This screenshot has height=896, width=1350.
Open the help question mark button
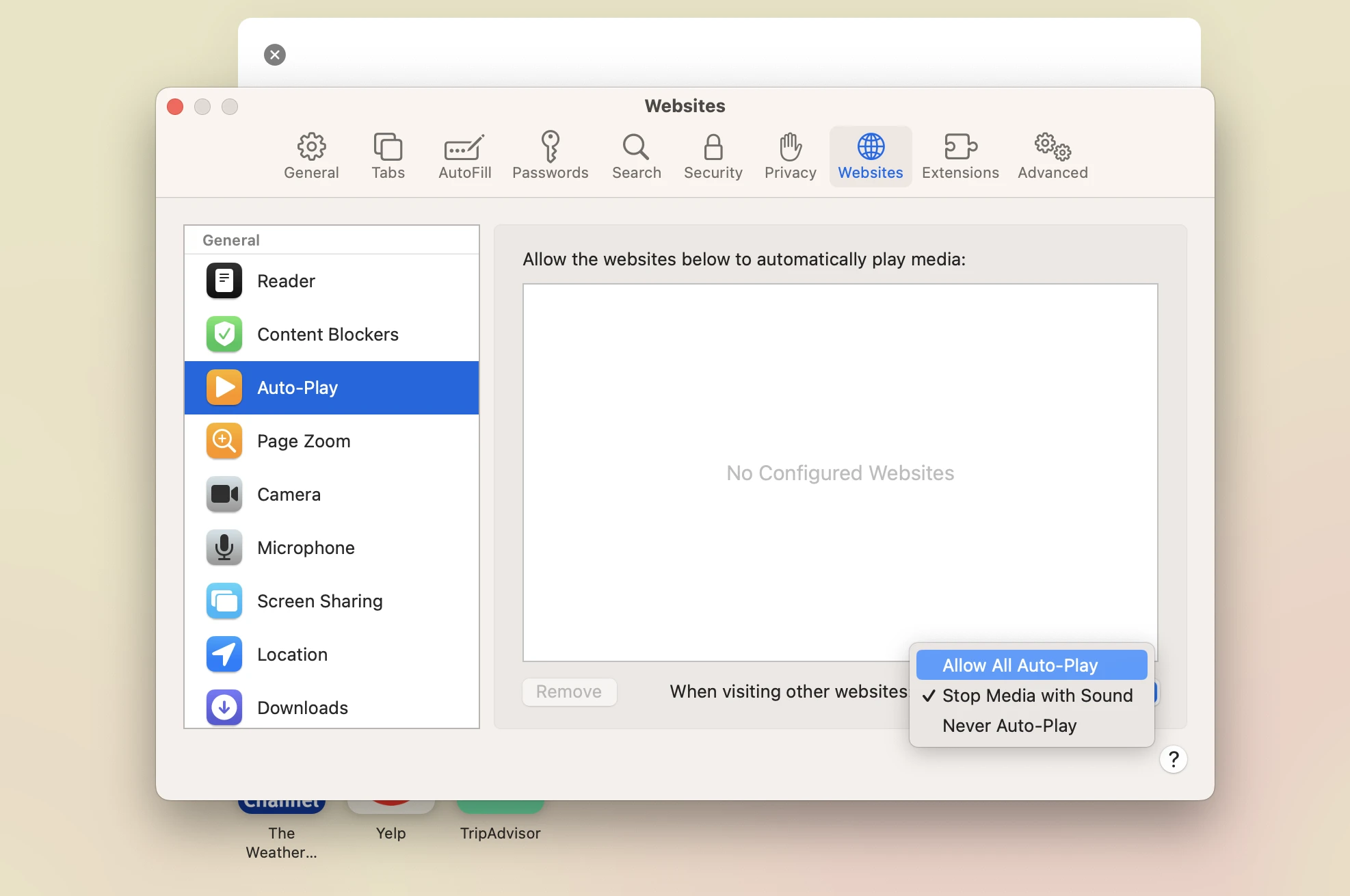click(x=1174, y=759)
